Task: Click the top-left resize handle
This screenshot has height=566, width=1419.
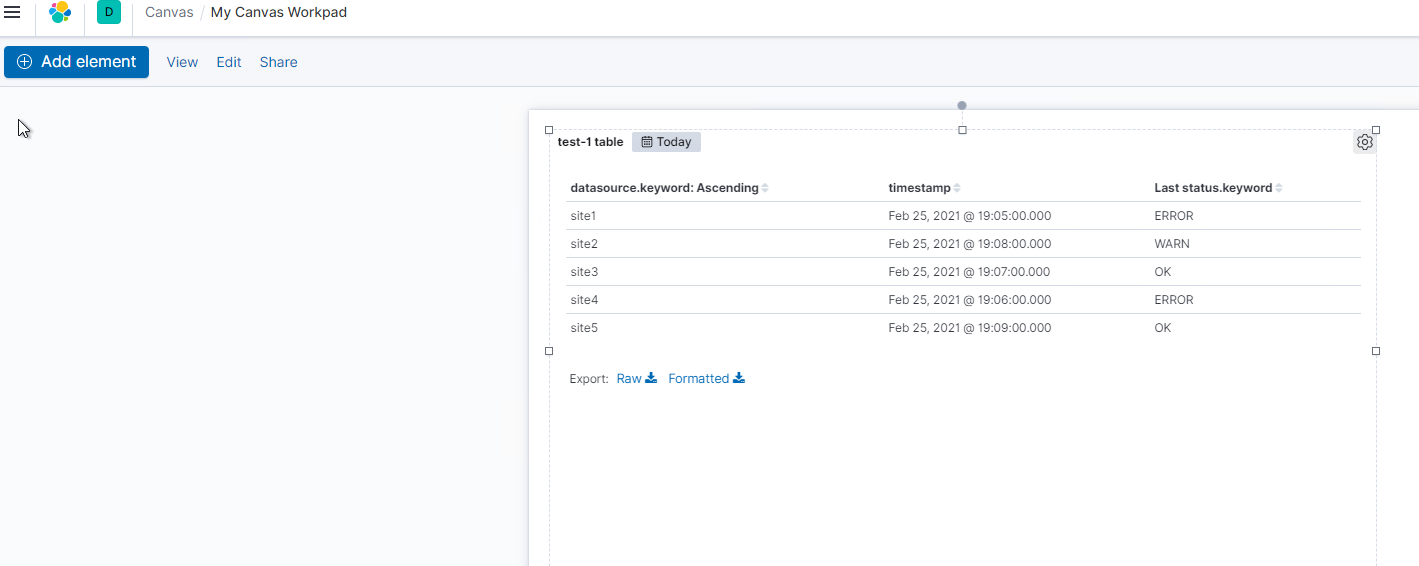Action: tap(549, 130)
